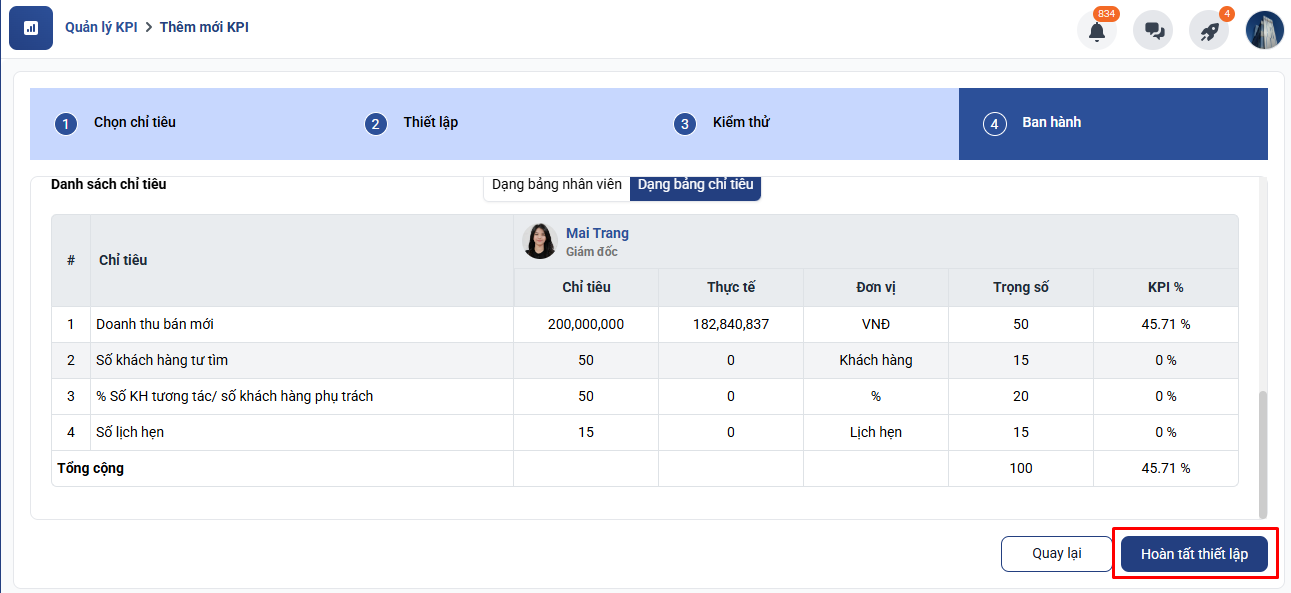The image size is (1291, 593).
Task: Open the notifications bell icon
Action: click(x=1097, y=30)
